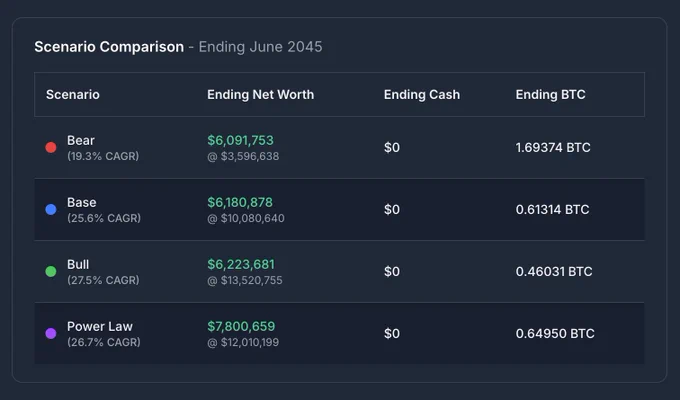Click the $7,800,659 net worth value
Viewport: 680px width, 400px height.
241,327
